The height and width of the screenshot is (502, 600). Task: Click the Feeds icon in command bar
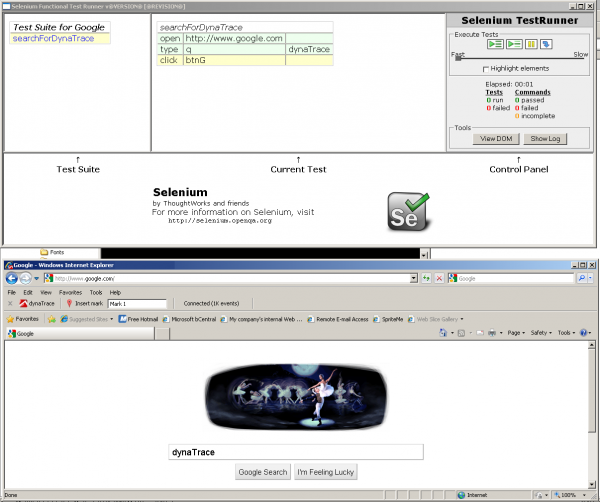461,333
